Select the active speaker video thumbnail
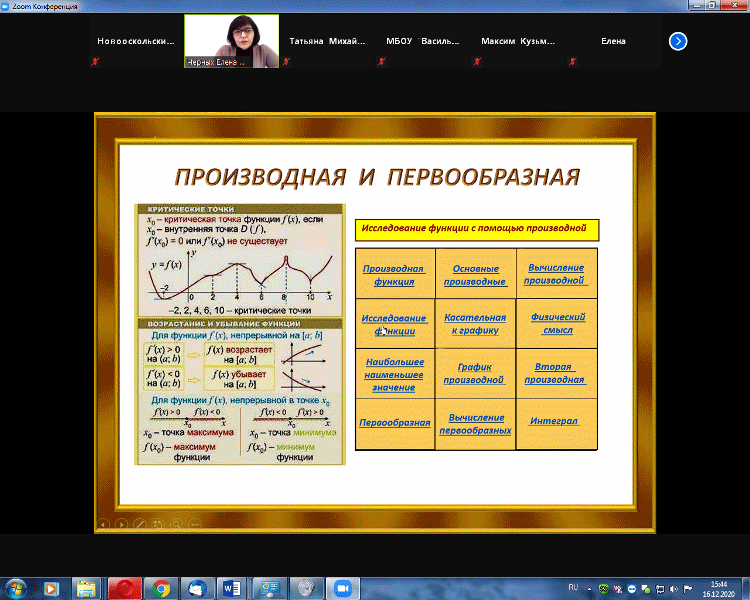The width and height of the screenshot is (750, 600). [x=231, y=41]
